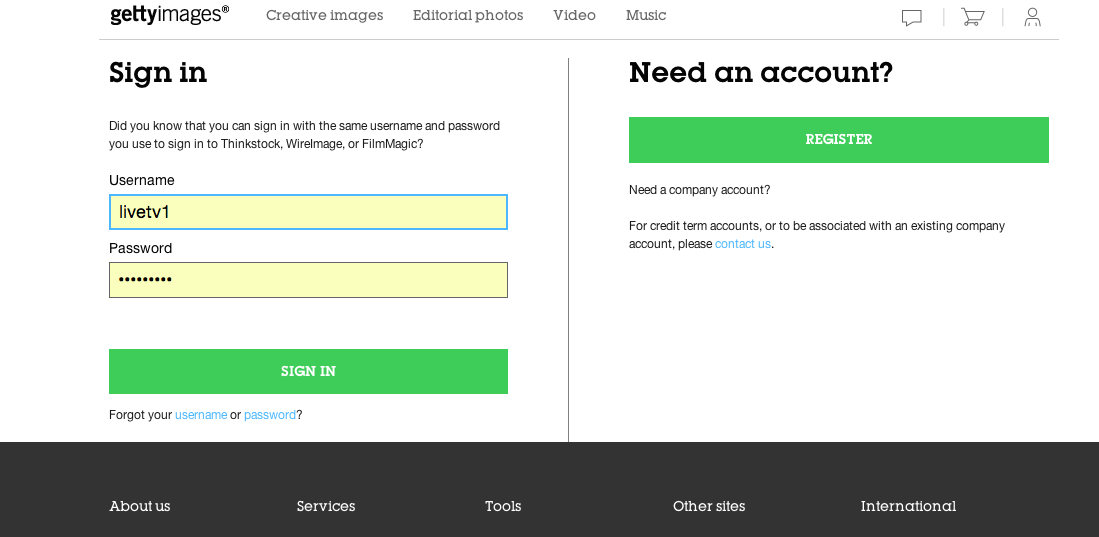Select the Video navigation item
This screenshot has width=1099, height=537.
(574, 15)
